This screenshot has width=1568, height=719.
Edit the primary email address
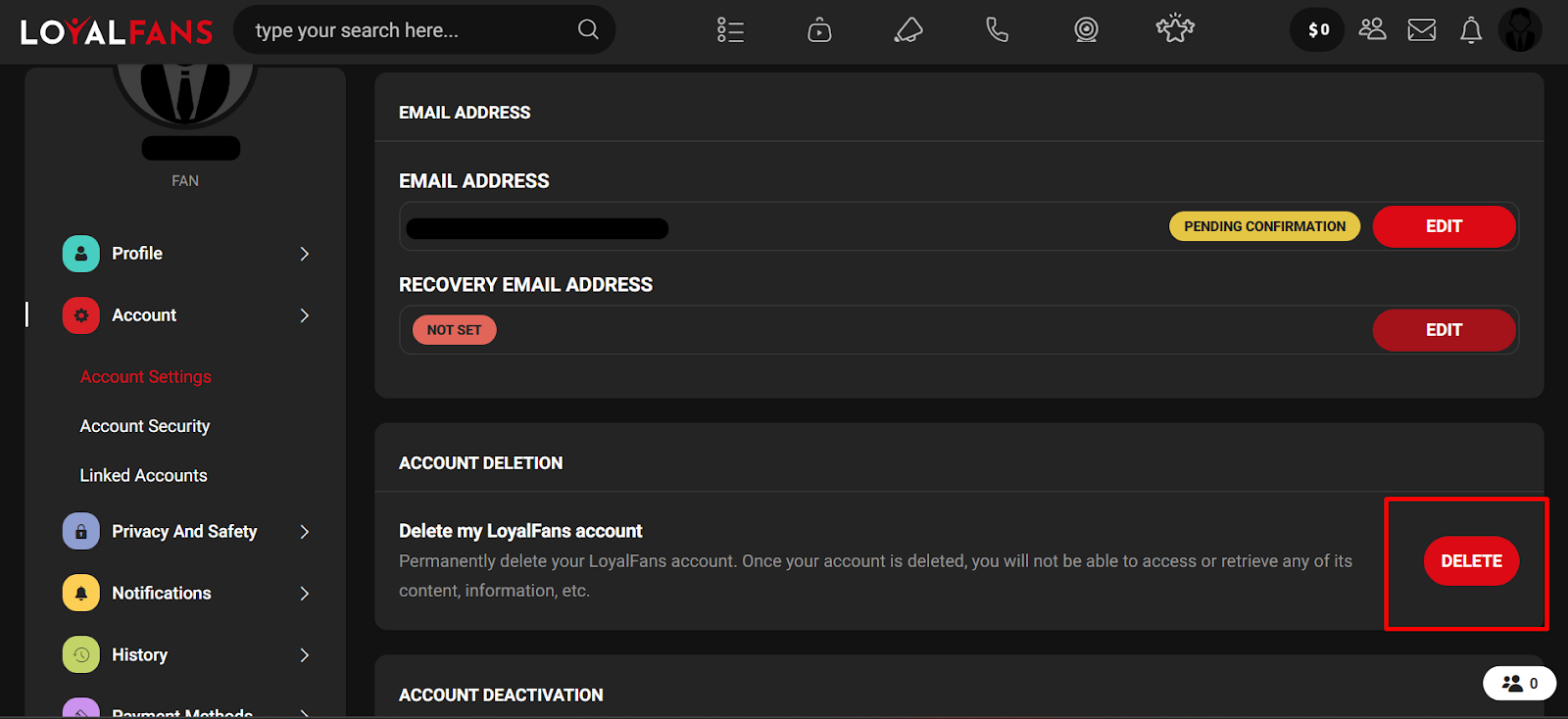click(1445, 226)
